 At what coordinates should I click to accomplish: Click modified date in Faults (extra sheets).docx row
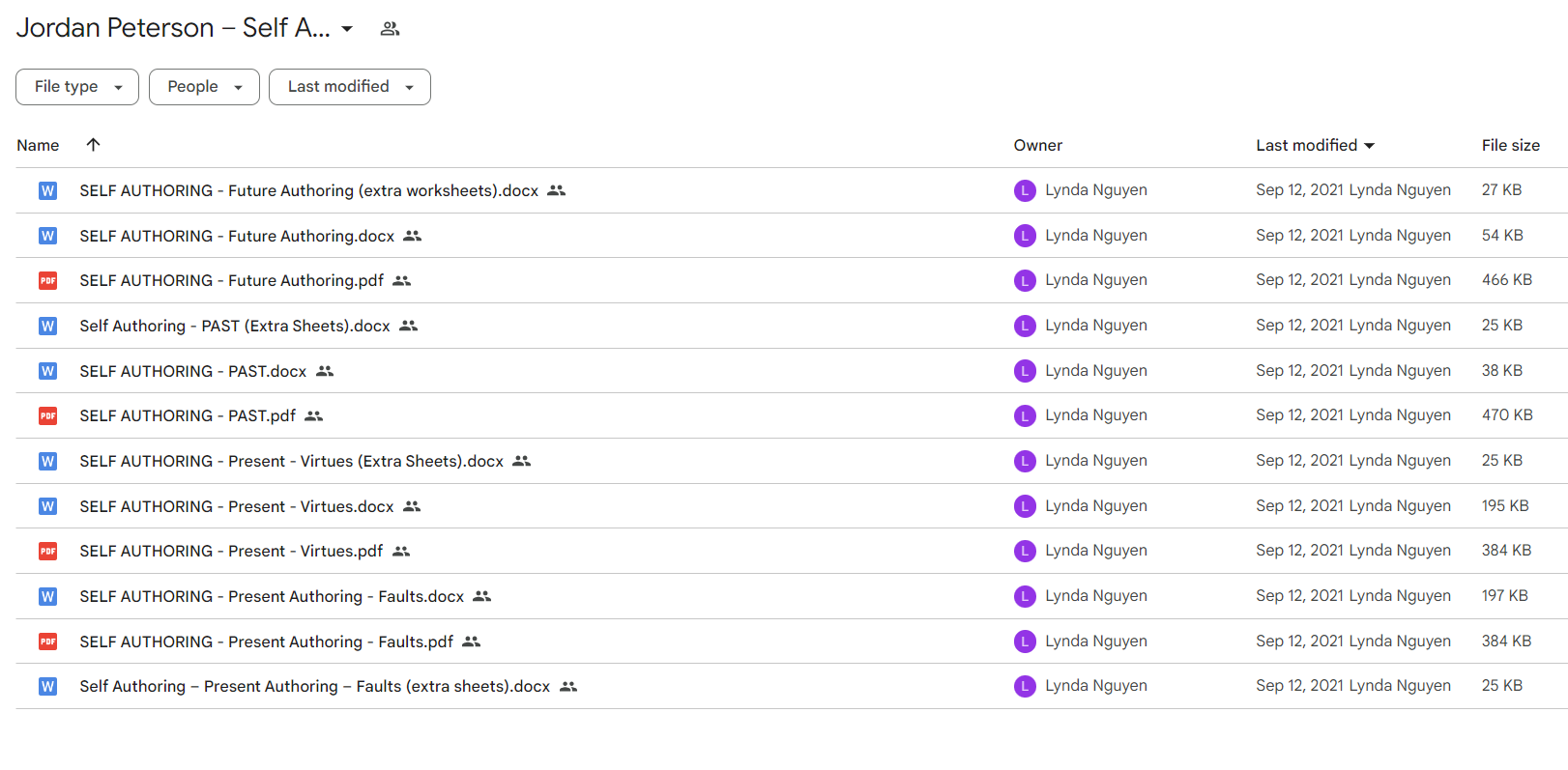1353,686
